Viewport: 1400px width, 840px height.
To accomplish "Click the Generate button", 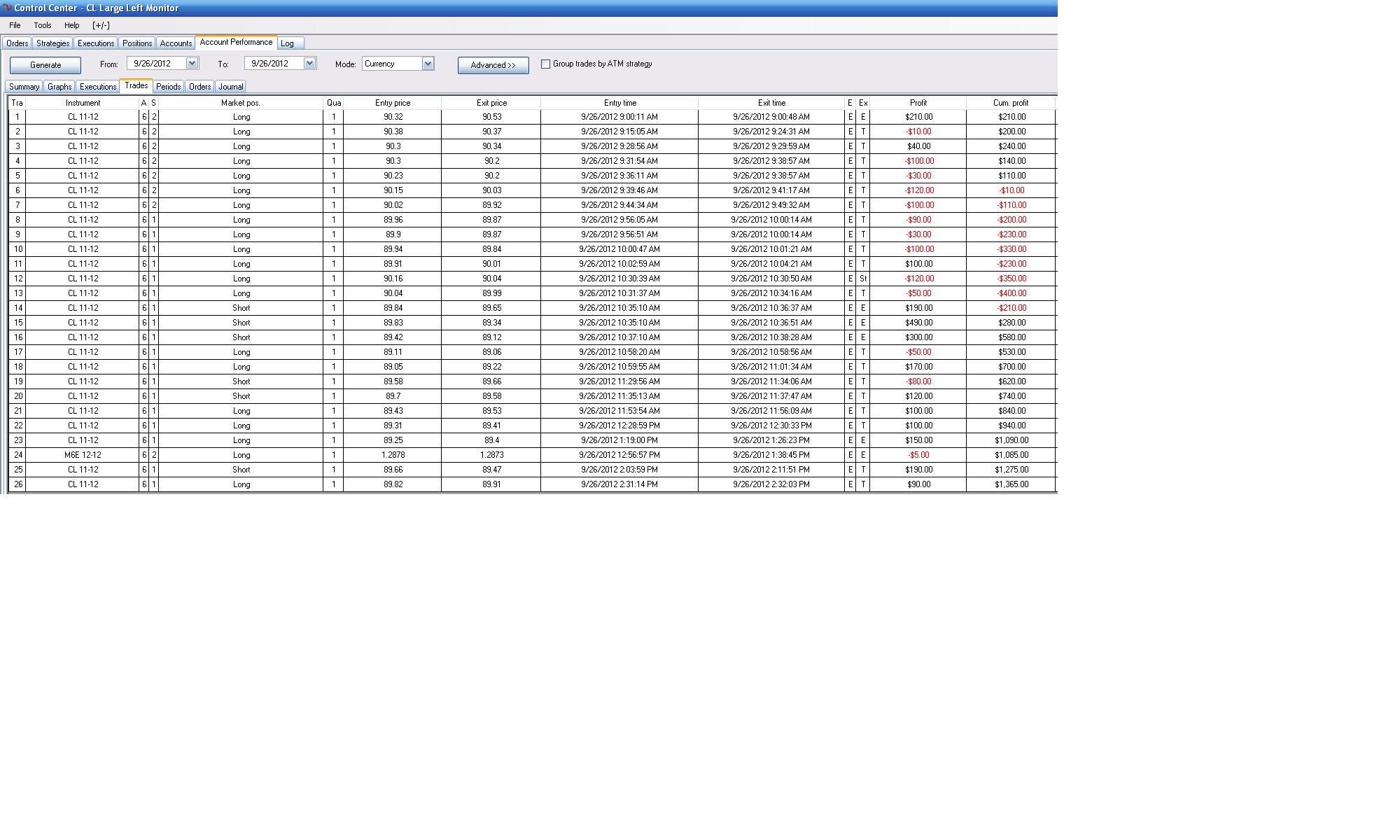I will tap(45, 65).
